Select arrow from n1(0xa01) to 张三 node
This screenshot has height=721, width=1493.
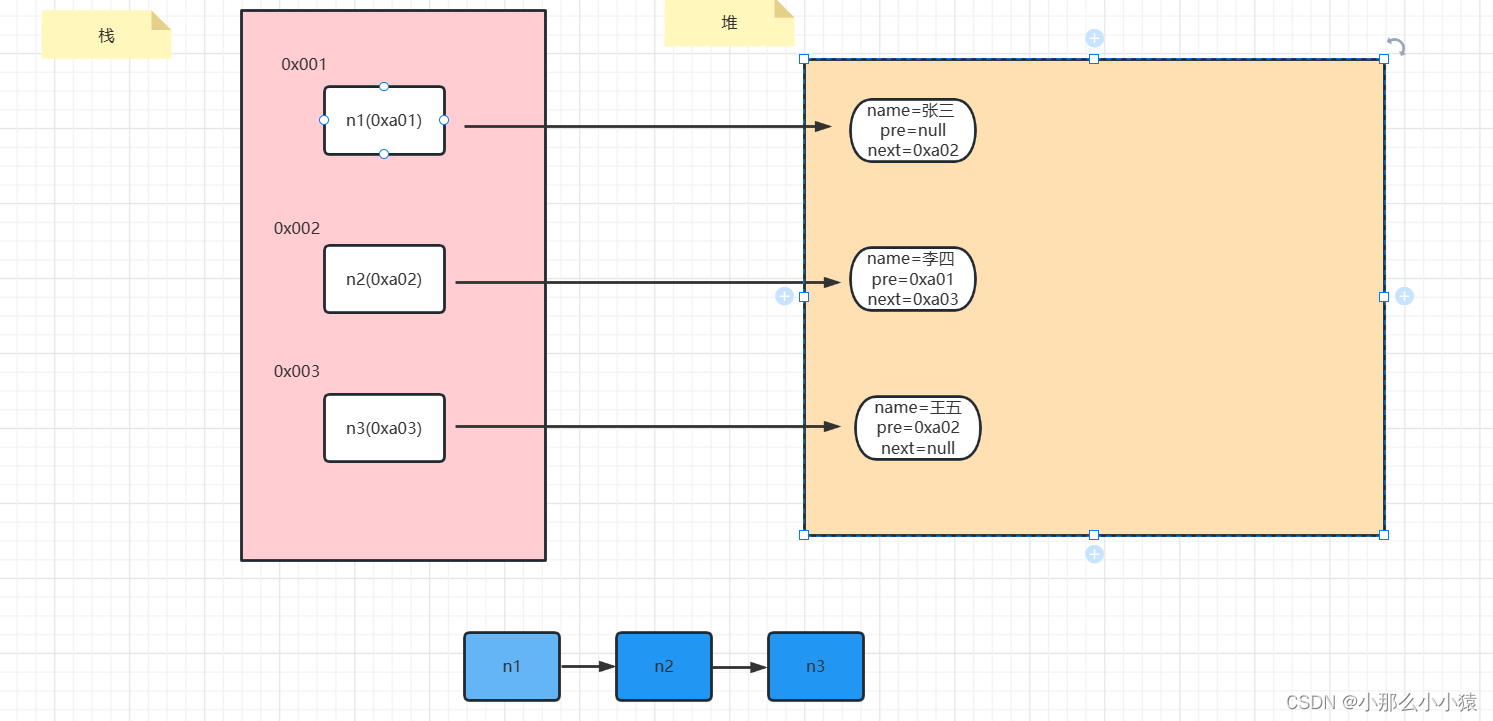tap(648, 127)
